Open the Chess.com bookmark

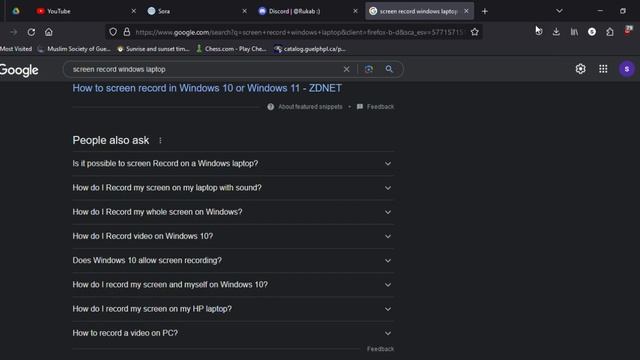pos(231,49)
